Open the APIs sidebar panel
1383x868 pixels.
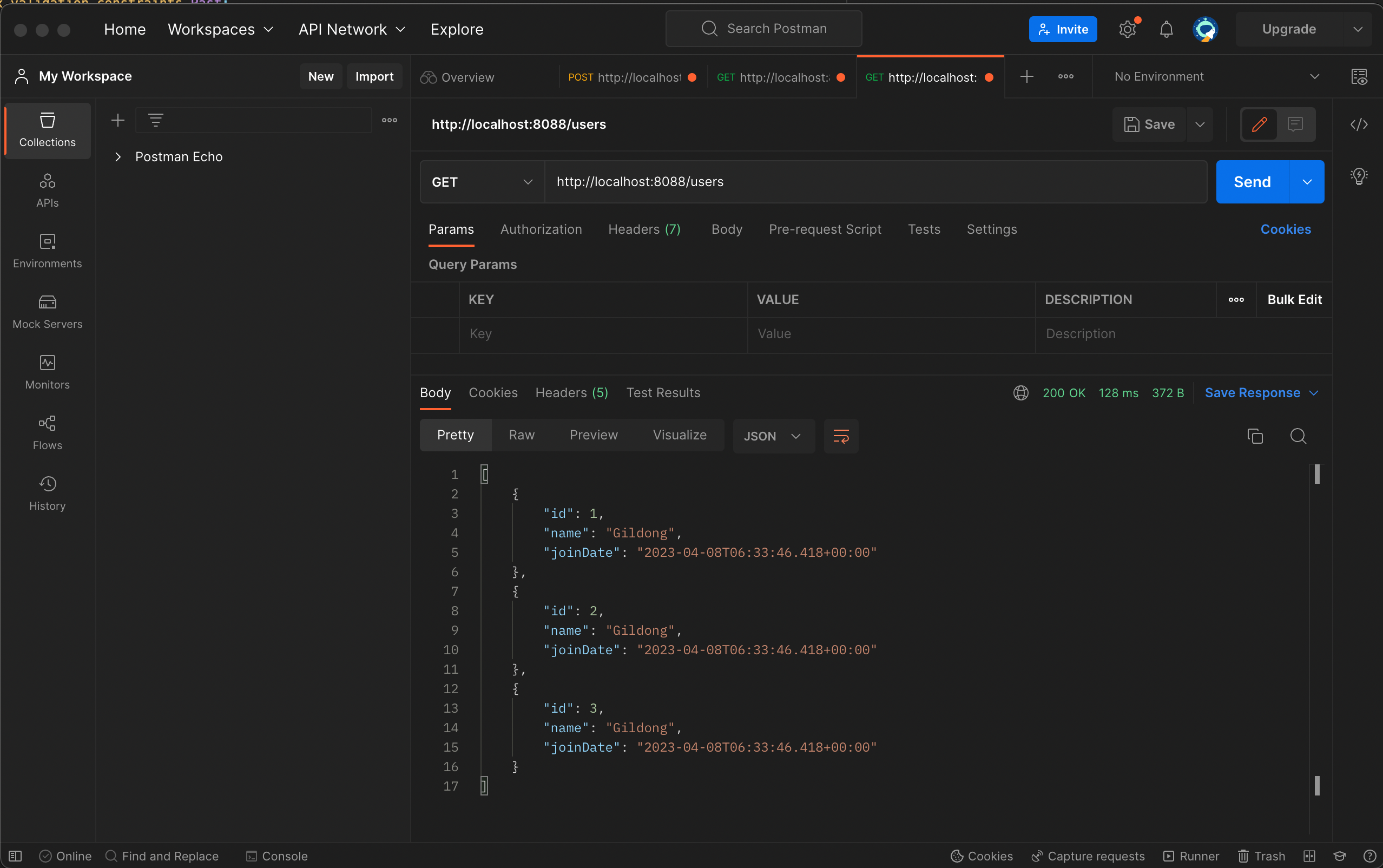47,190
